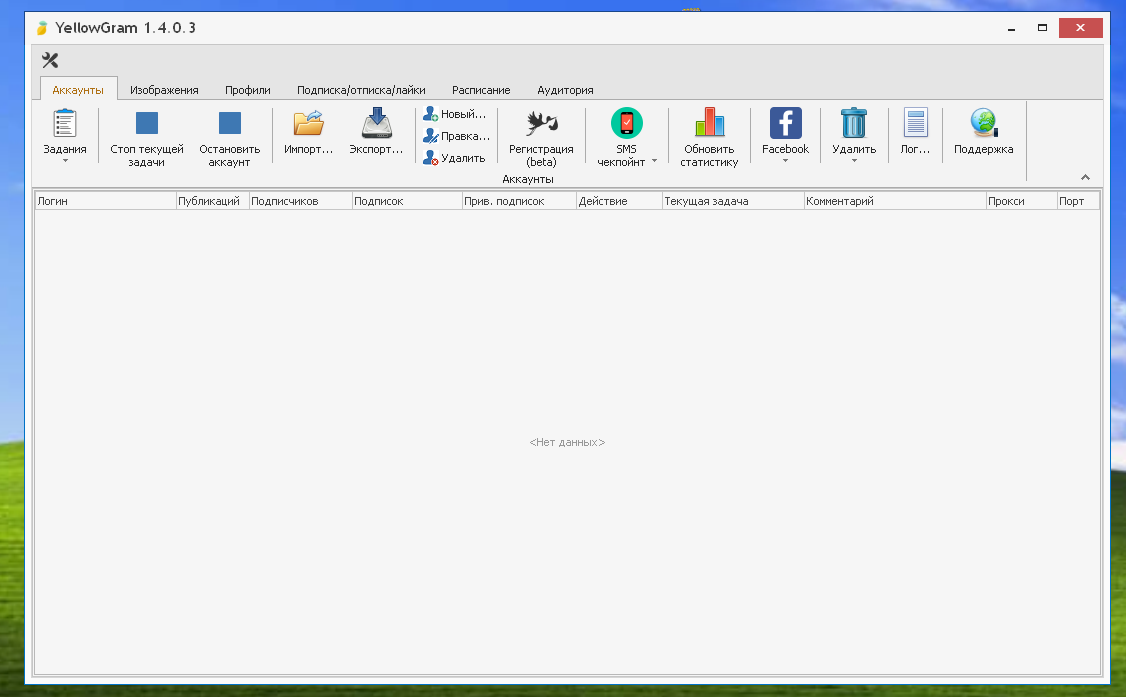
Task: Click the Новый account button
Action: point(455,114)
